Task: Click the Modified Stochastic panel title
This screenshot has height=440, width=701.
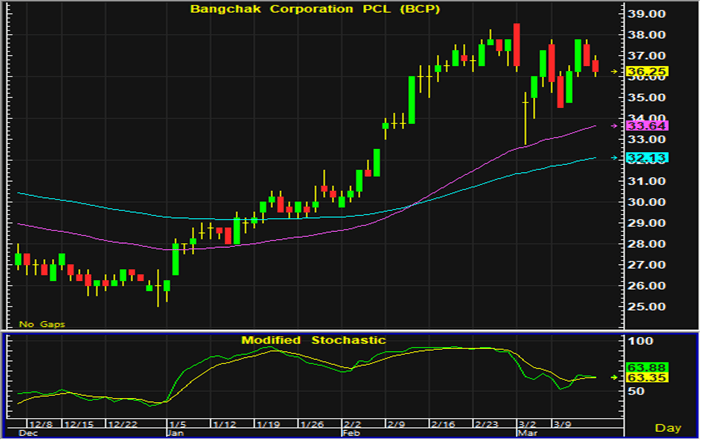Action: coord(313,340)
